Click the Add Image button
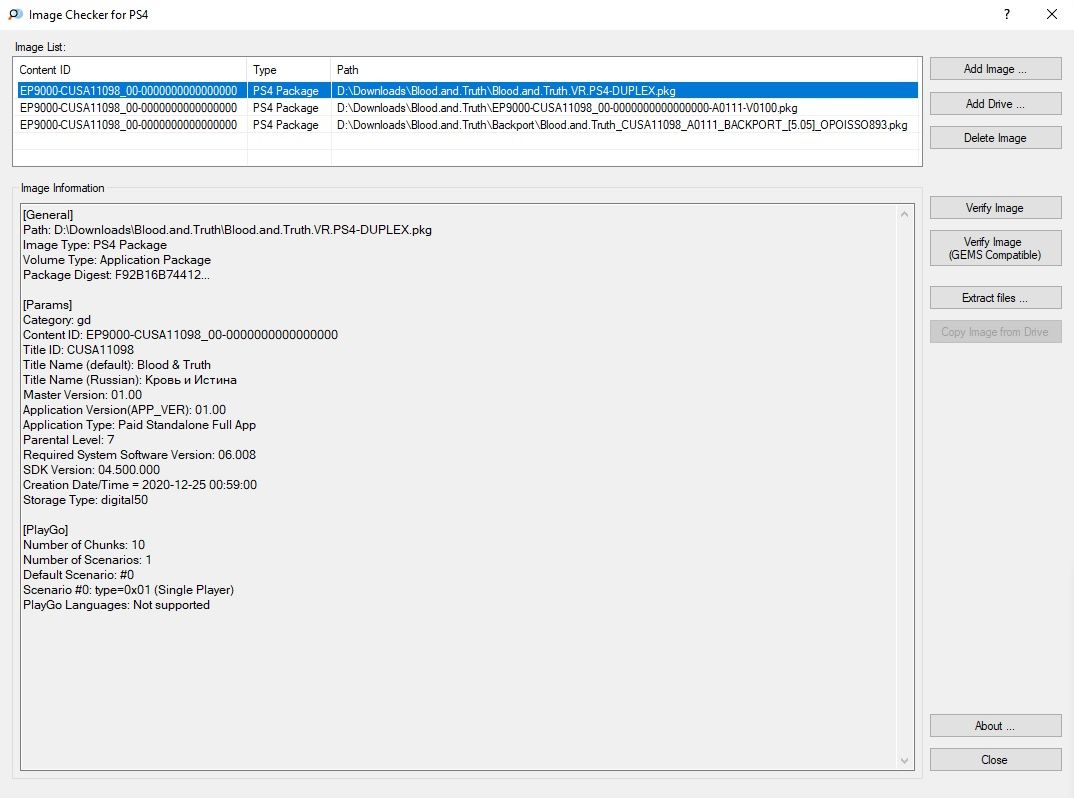 [x=995, y=69]
